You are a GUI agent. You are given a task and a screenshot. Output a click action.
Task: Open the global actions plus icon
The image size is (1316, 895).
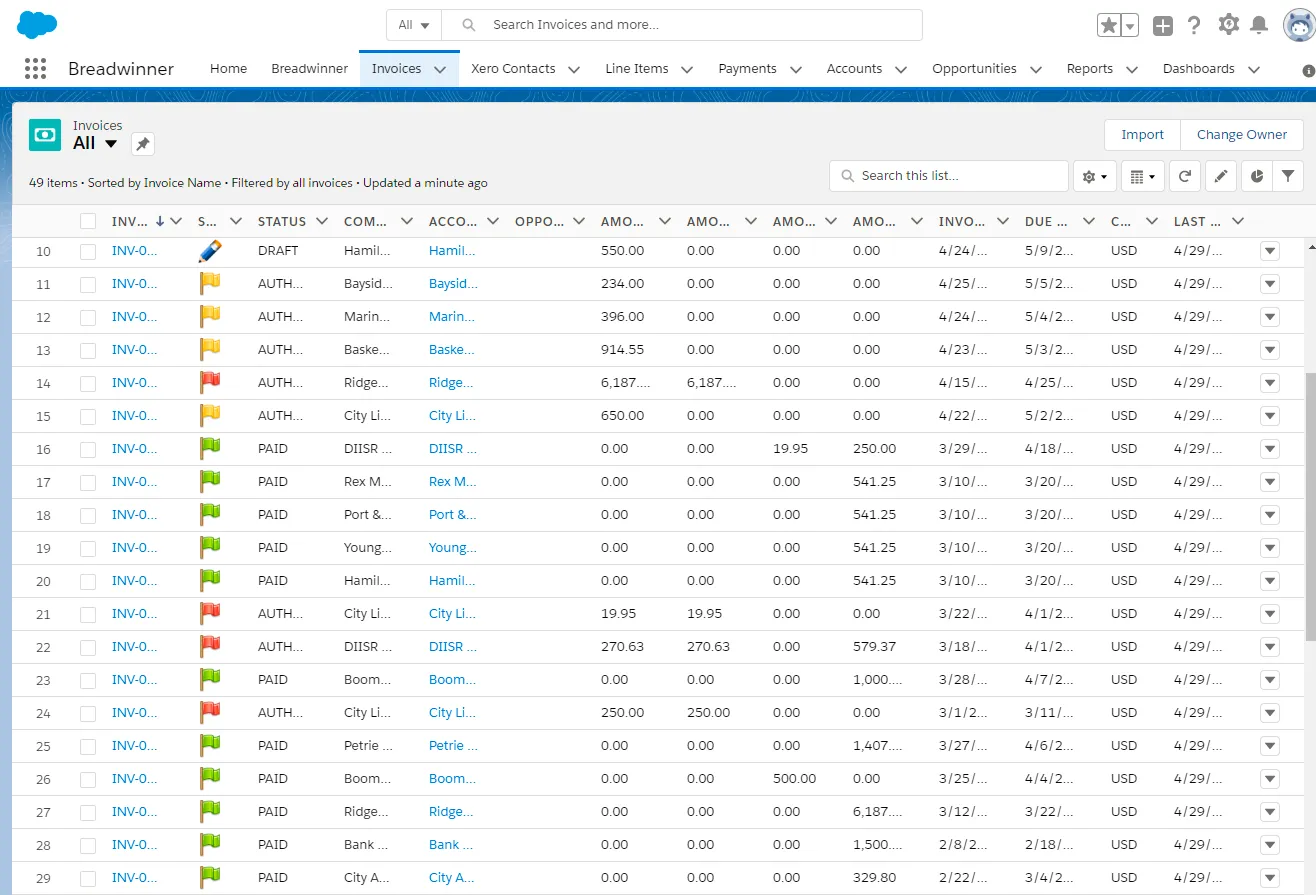(x=1162, y=26)
